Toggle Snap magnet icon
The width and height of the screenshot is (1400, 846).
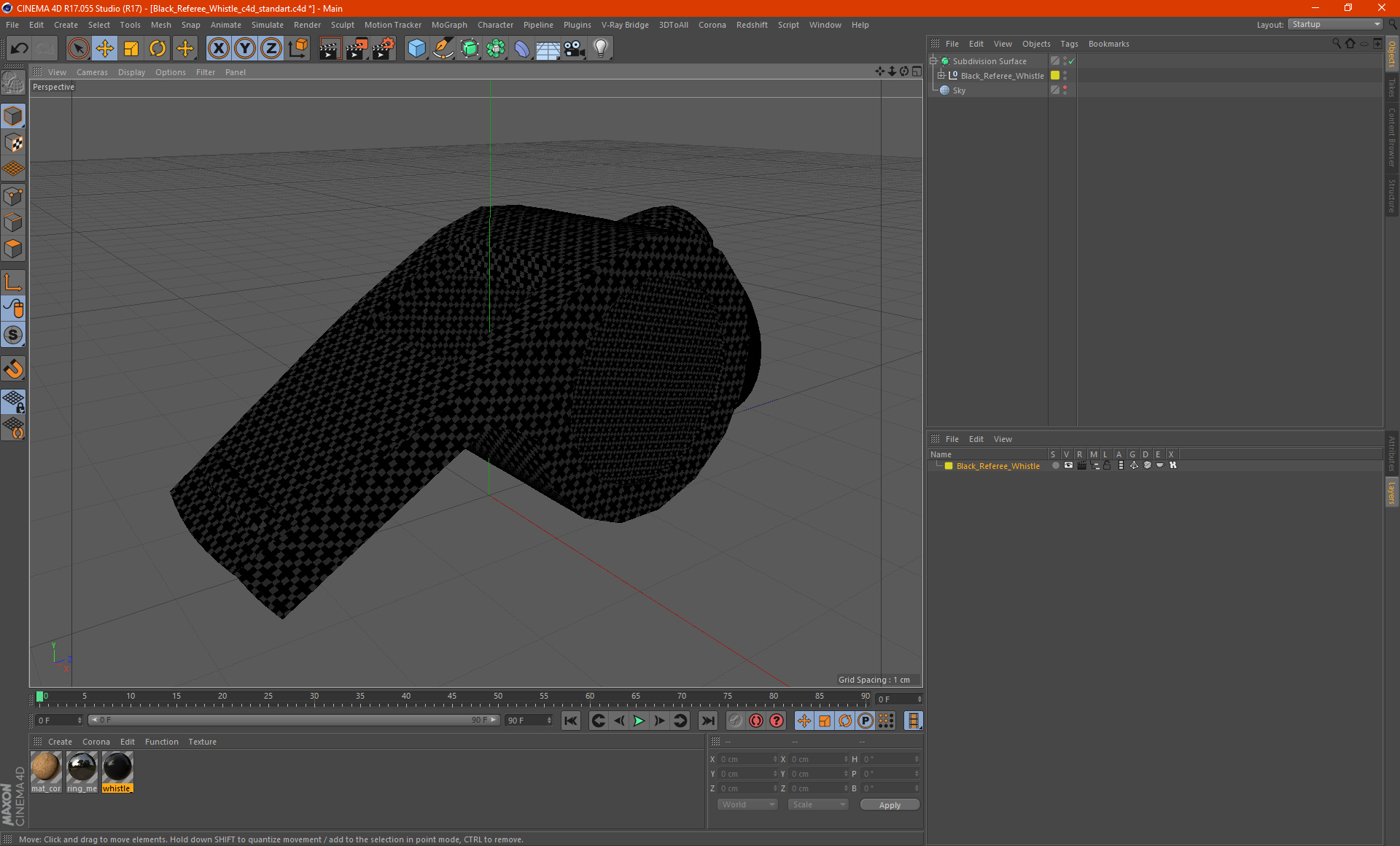click(13, 369)
